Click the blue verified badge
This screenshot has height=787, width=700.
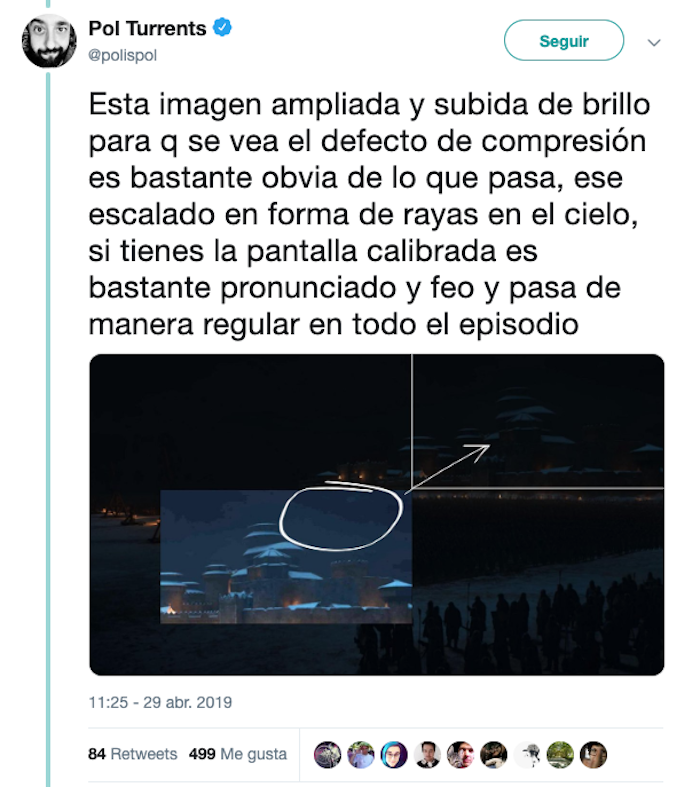pos(222,27)
